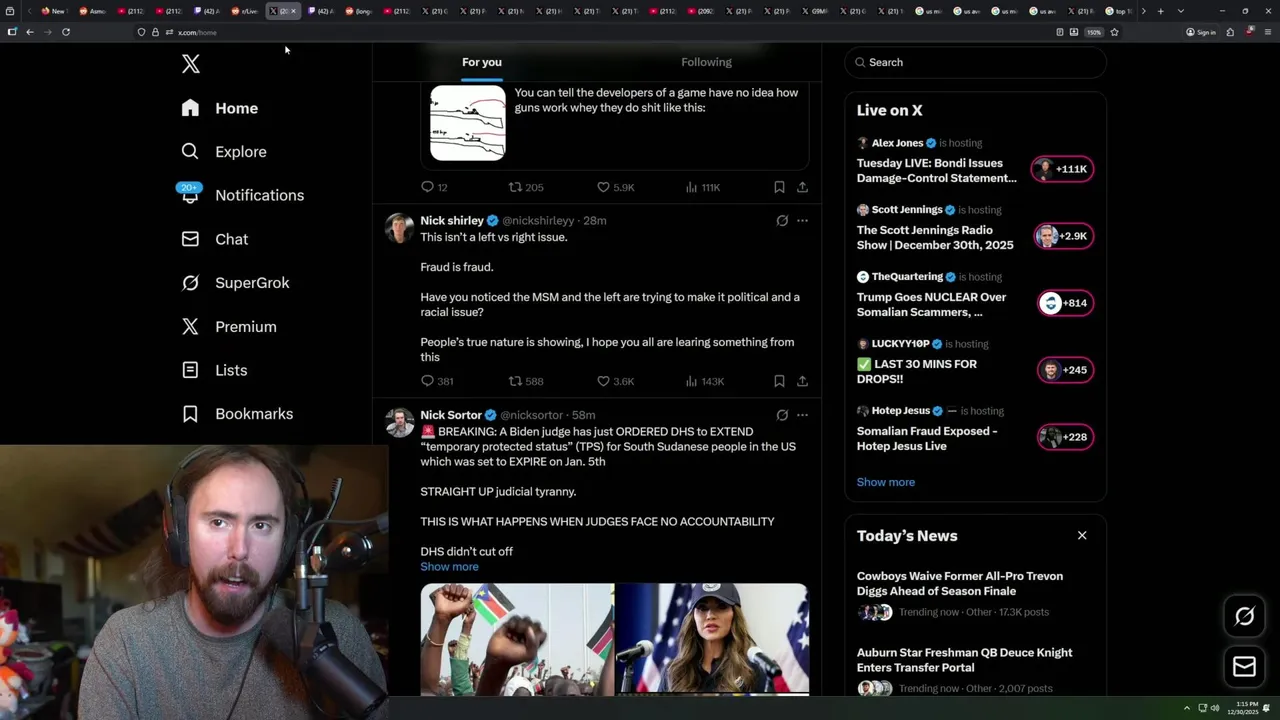Open Nick Sortor's profile name
This screenshot has width=1280, height=720.
451,415
